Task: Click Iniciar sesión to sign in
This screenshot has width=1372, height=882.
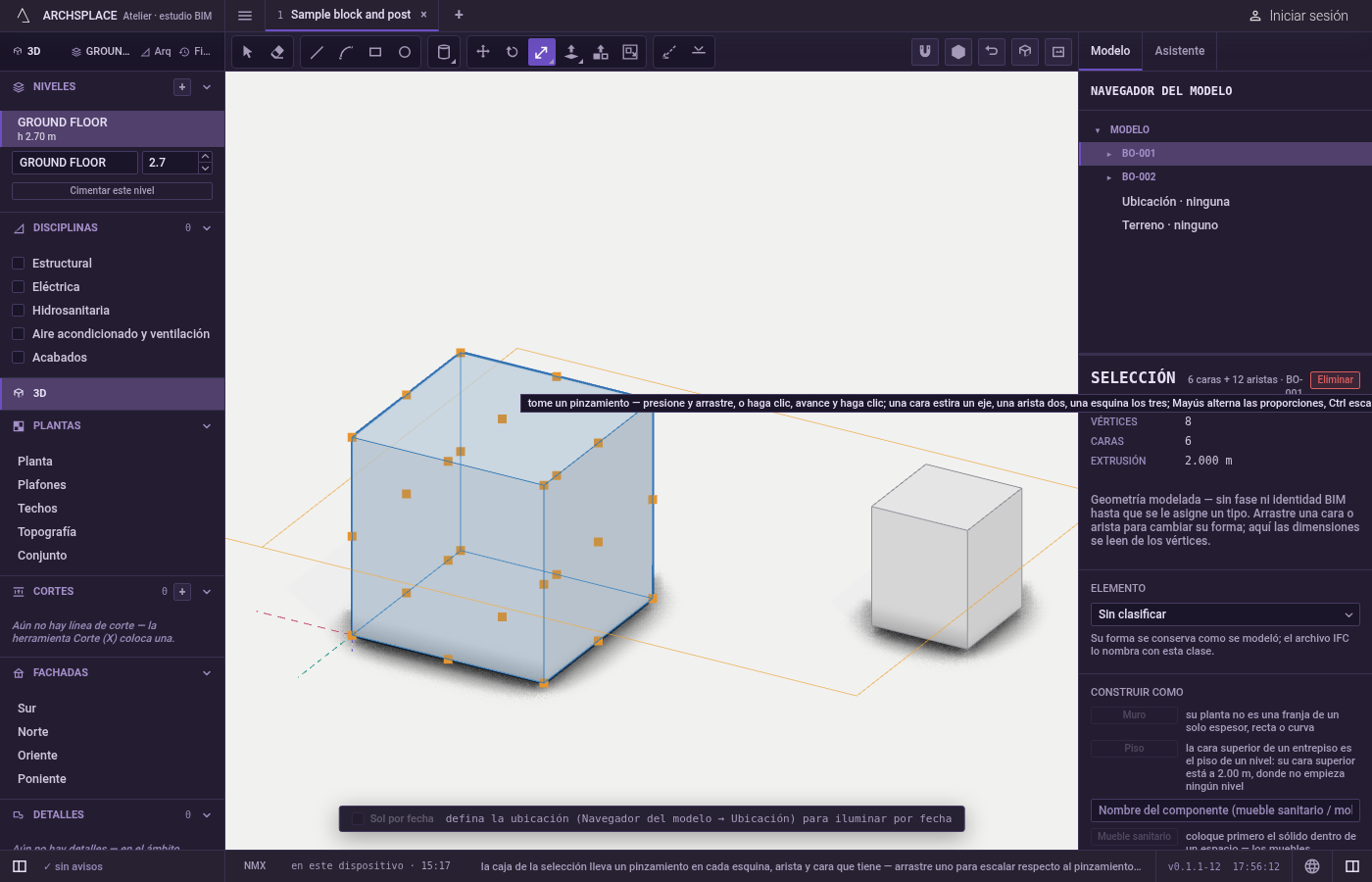Action: 1298,16
